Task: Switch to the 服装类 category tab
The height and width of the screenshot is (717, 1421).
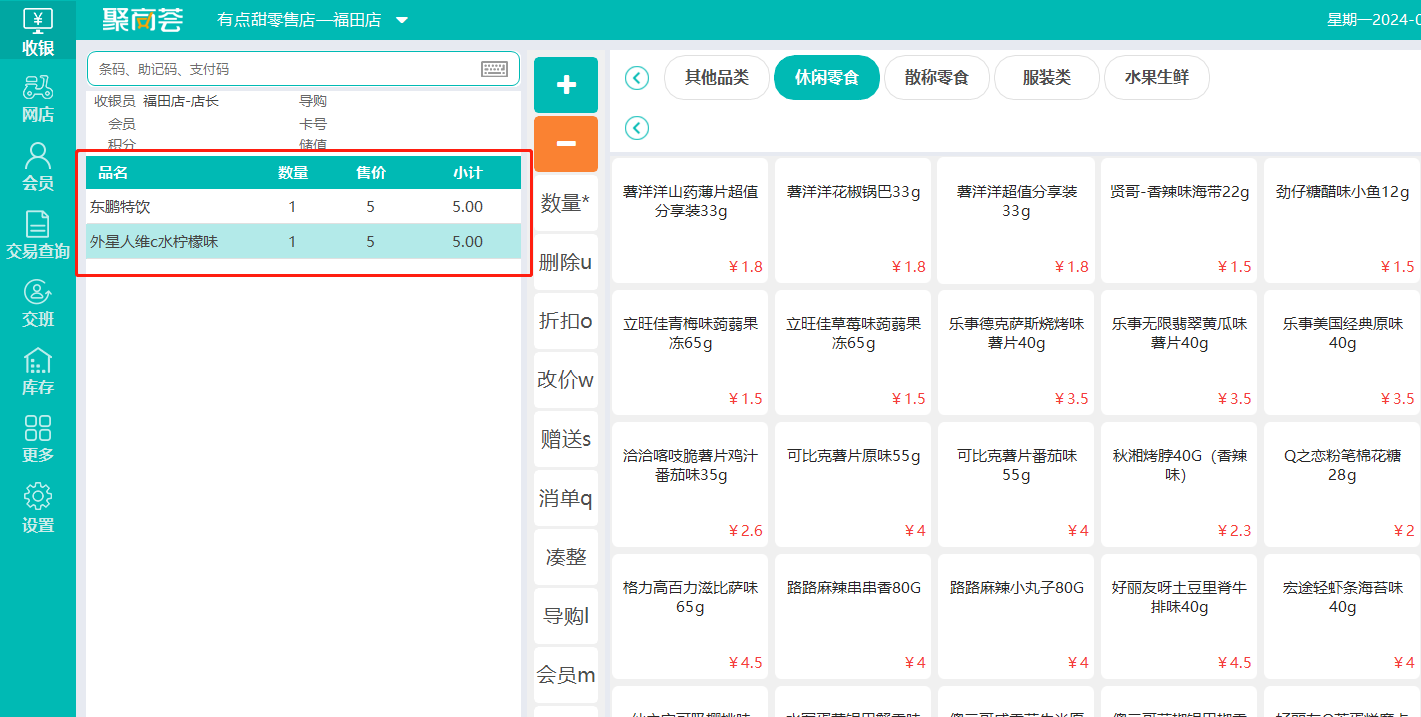Action: click(1047, 78)
